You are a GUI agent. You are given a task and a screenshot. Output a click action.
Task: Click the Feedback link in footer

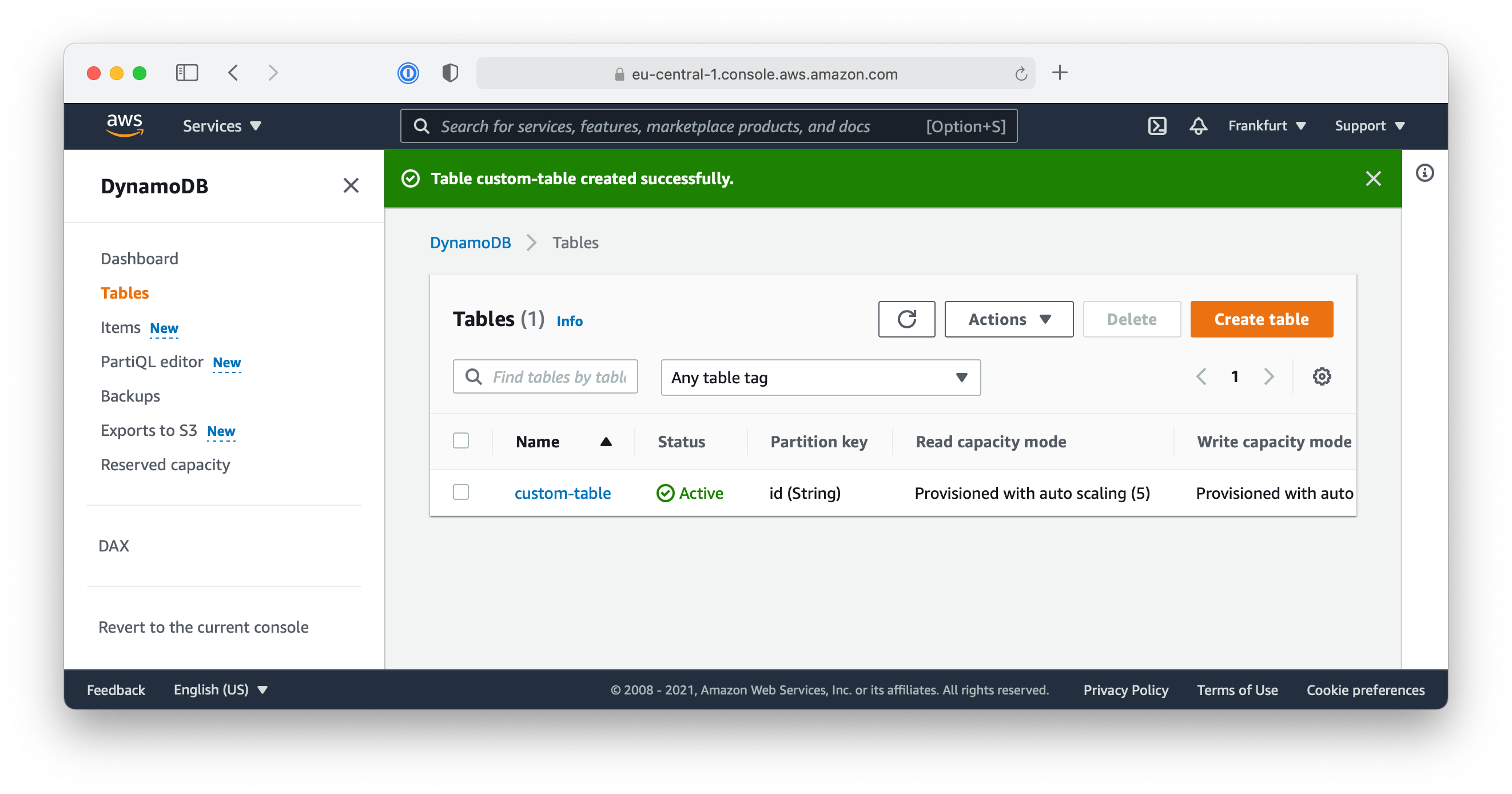coord(116,689)
